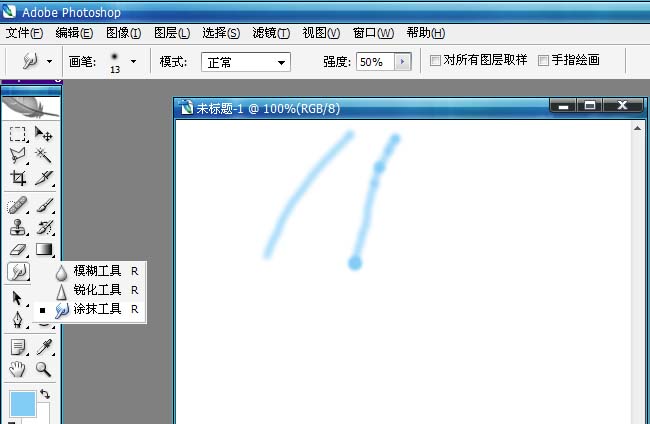Enable 对所有图层取样 checkbox
The height and width of the screenshot is (424, 650).
[x=435, y=61]
